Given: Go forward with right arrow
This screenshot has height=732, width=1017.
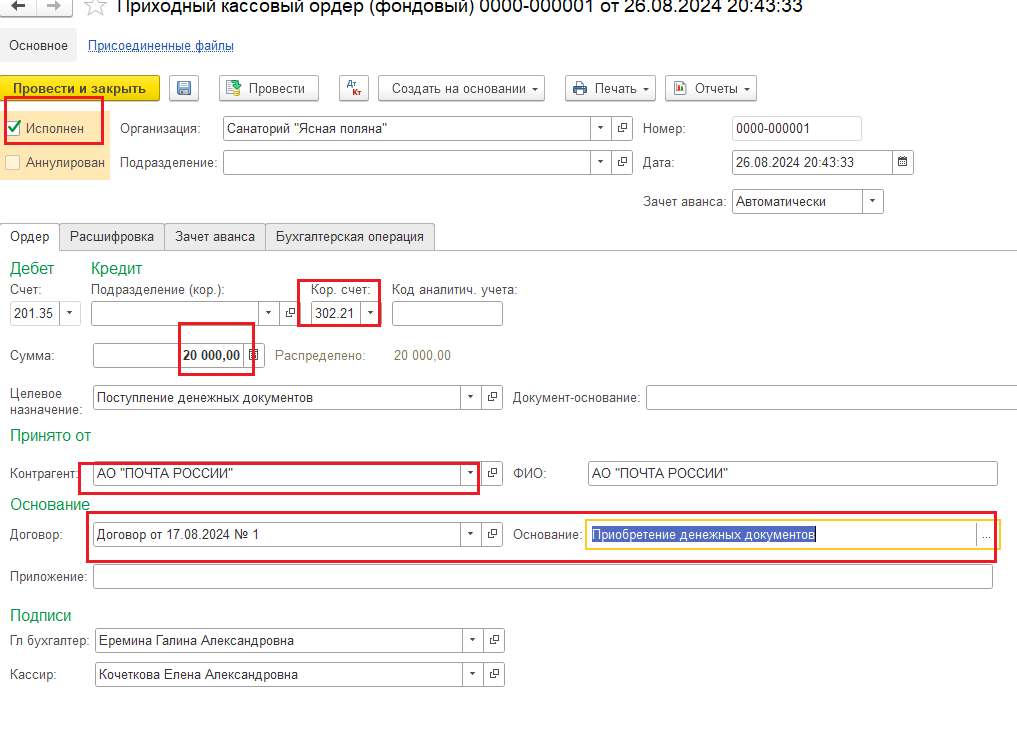Looking at the screenshot, I should coord(54,6).
